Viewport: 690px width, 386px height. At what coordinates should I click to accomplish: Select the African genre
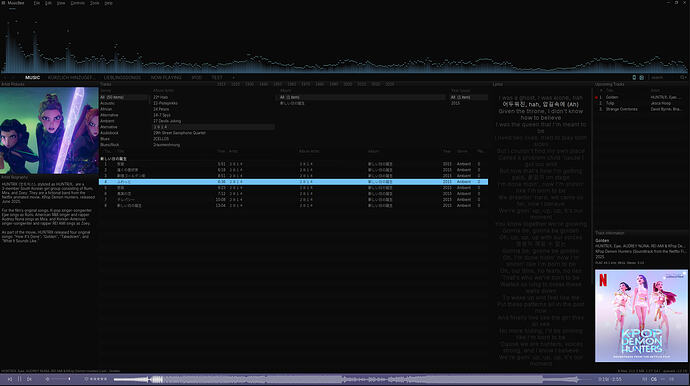(x=106, y=109)
